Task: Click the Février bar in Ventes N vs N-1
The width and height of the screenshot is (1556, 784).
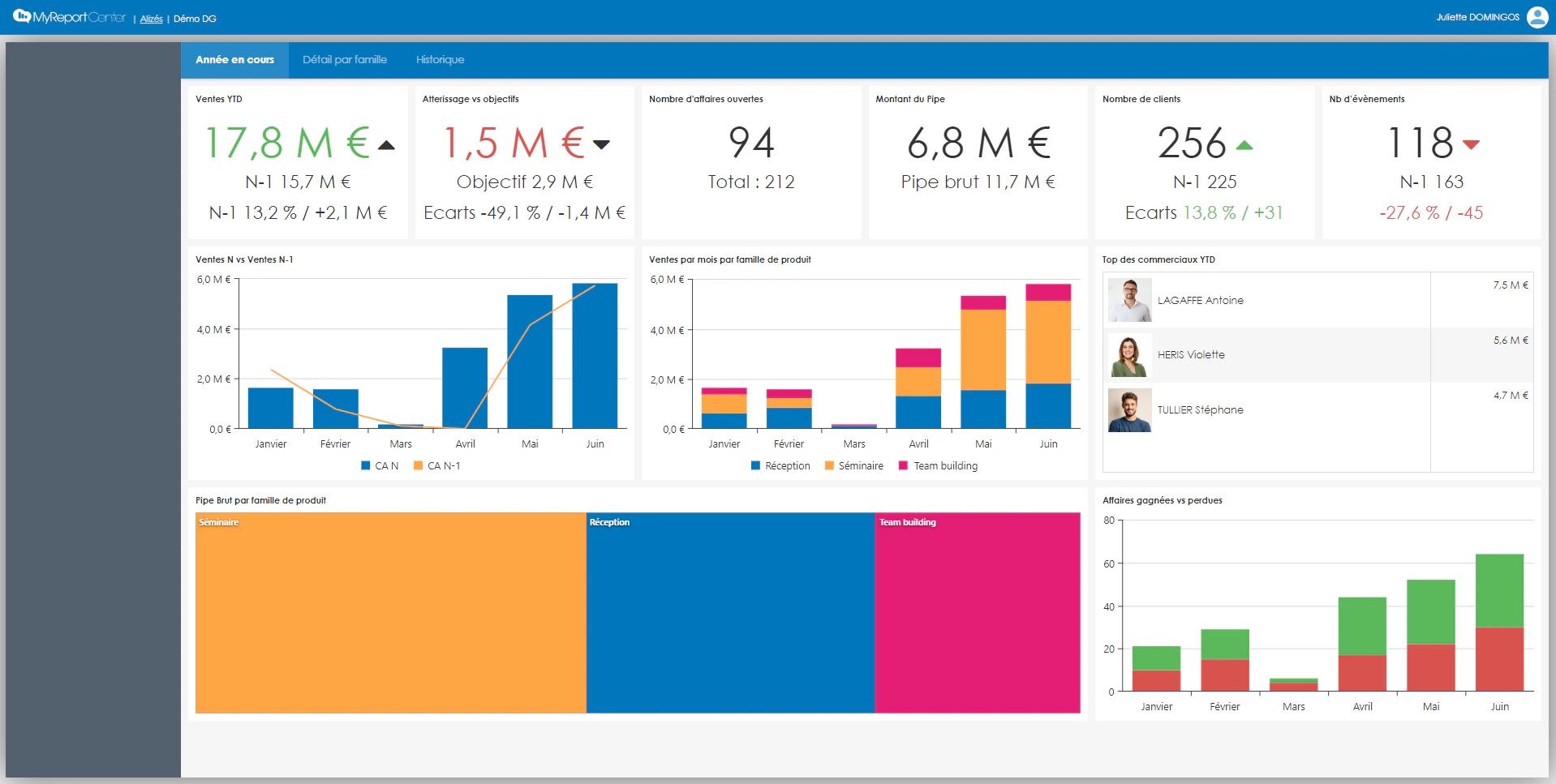Action: coord(336,409)
